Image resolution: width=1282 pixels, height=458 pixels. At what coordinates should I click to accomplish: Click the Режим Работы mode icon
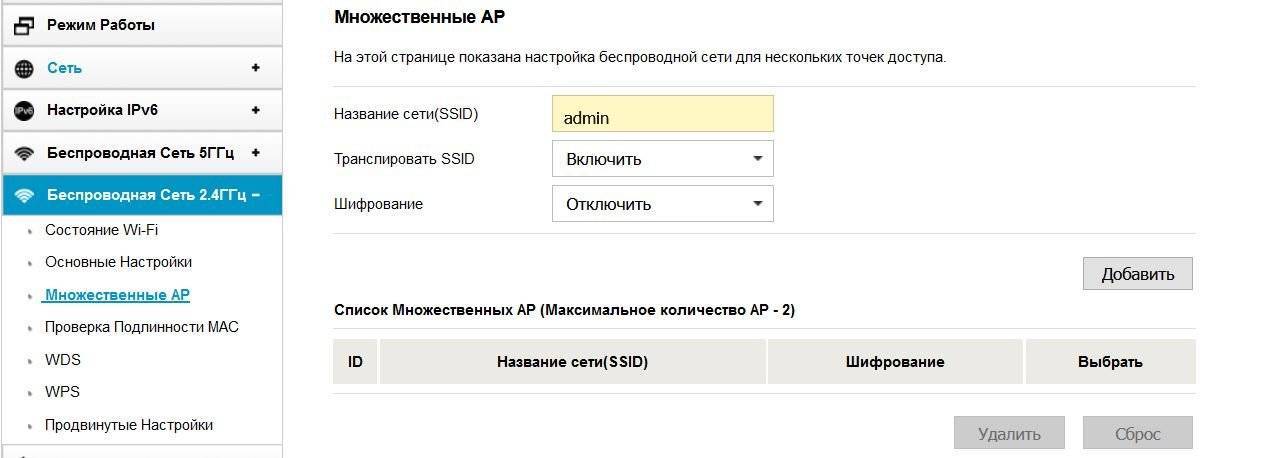(x=24, y=25)
